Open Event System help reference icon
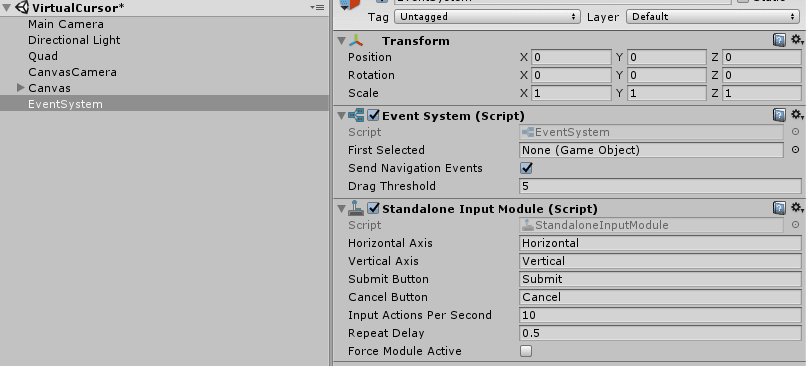The width and height of the screenshot is (806, 366). pos(779,115)
